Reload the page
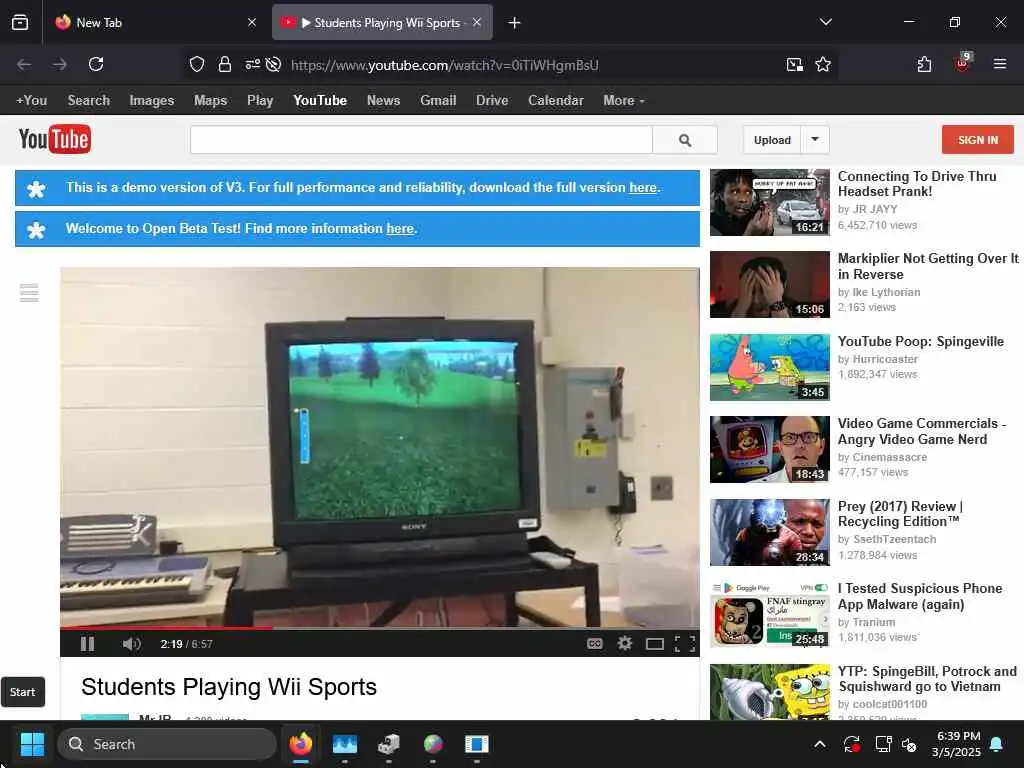1024x768 pixels. tap(96, 64)
